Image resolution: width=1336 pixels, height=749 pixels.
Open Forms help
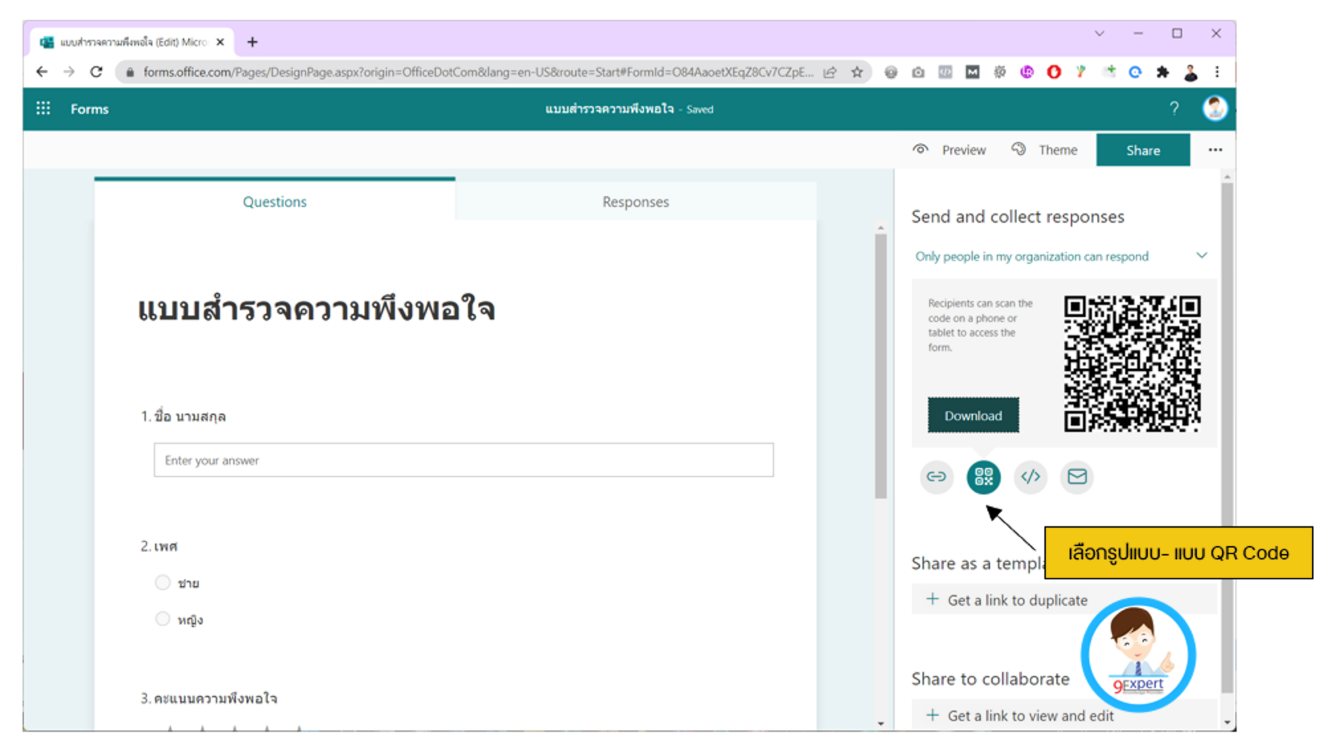(1174, 108)
